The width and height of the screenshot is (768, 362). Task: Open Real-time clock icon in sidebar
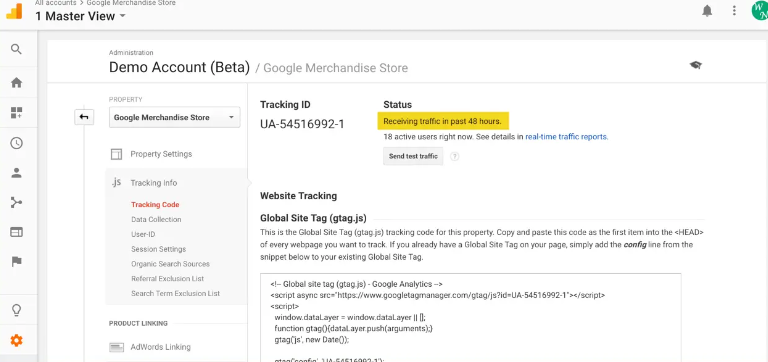(17, 143)
